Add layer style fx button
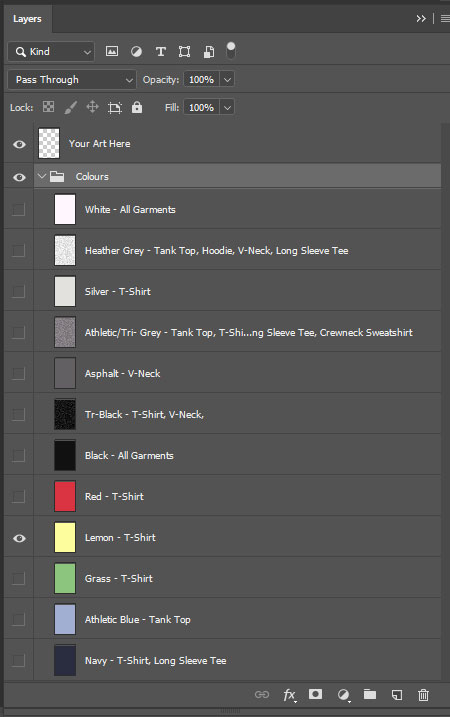This screenshot has width=450, height=717. point(289,695)
